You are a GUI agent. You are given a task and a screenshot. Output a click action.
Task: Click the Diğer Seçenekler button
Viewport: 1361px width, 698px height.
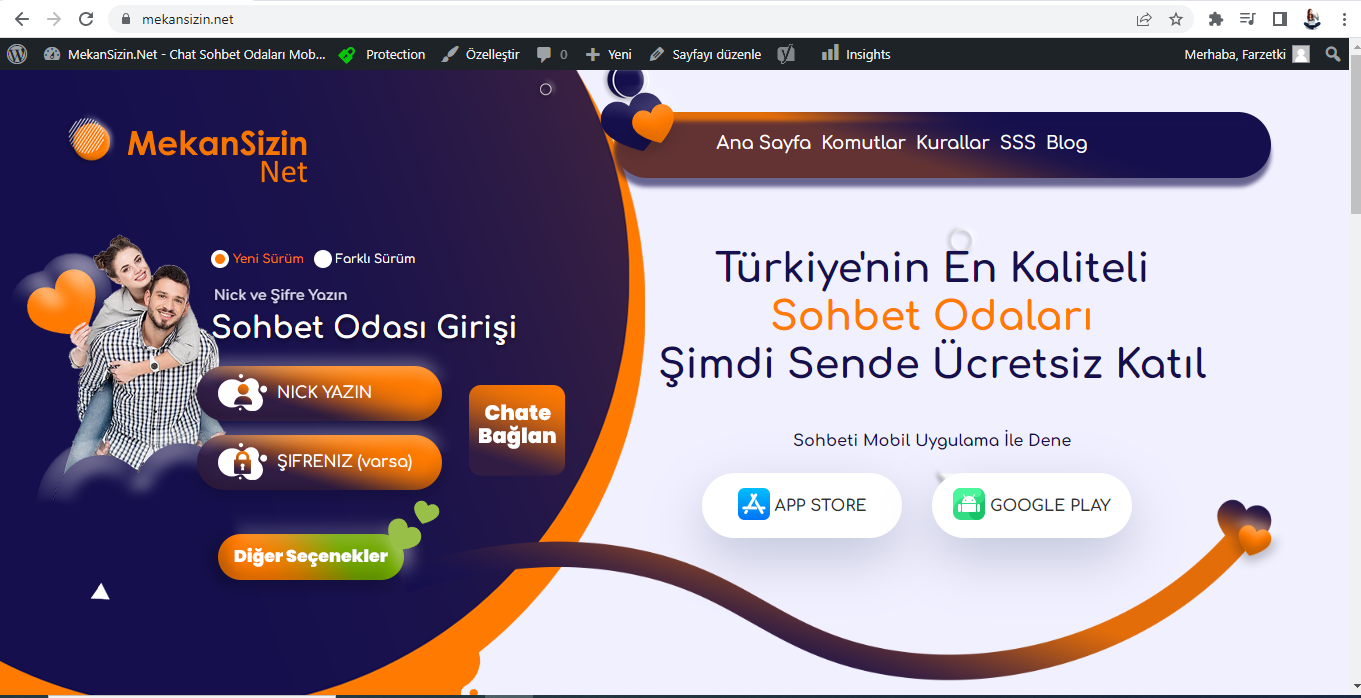coord(311,556)
